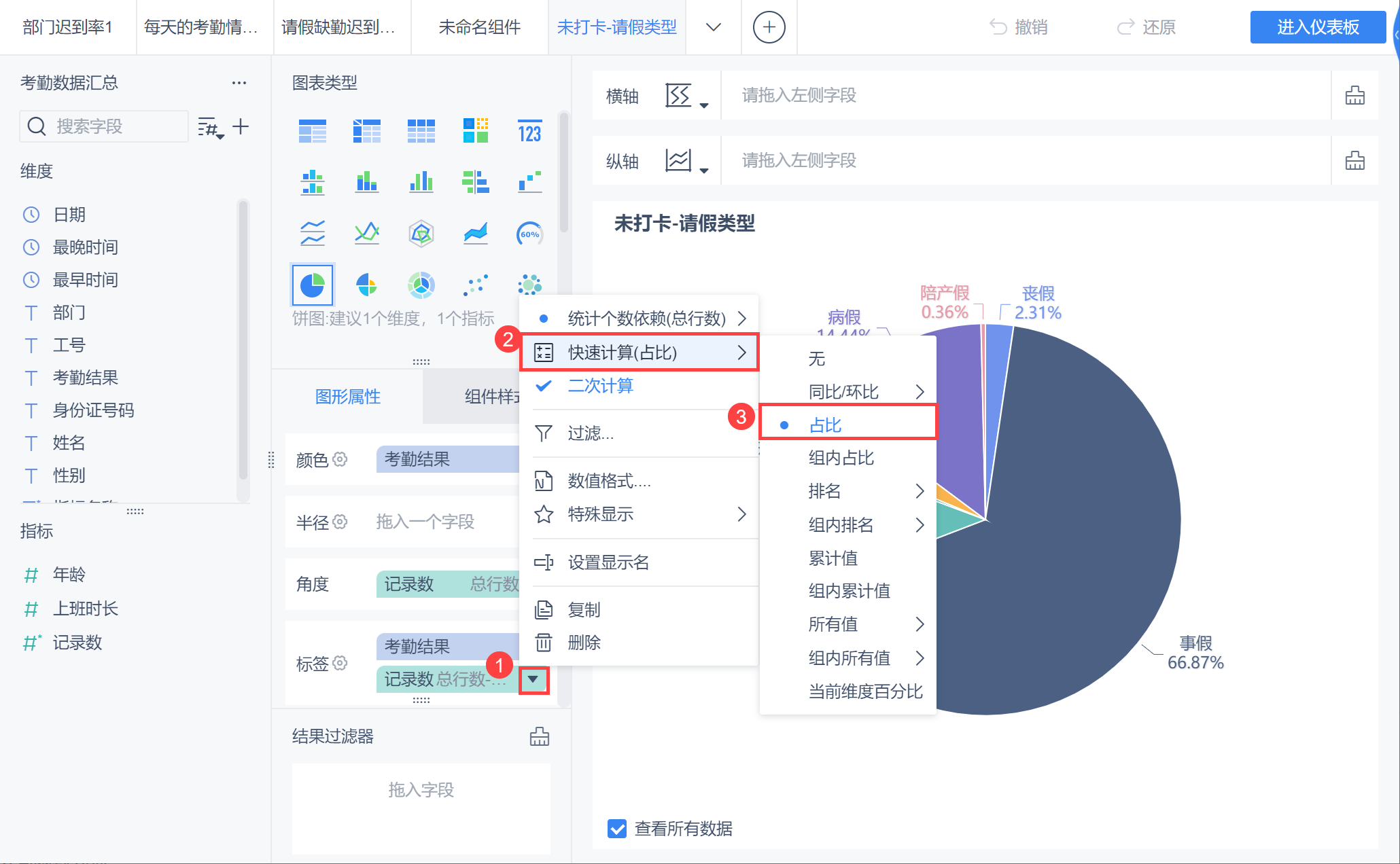The width and height of the screenshot is (1400, 864).
Task: Click the 进入仪表板 button
Action: pyautogui.click(x=1317, y=27)
